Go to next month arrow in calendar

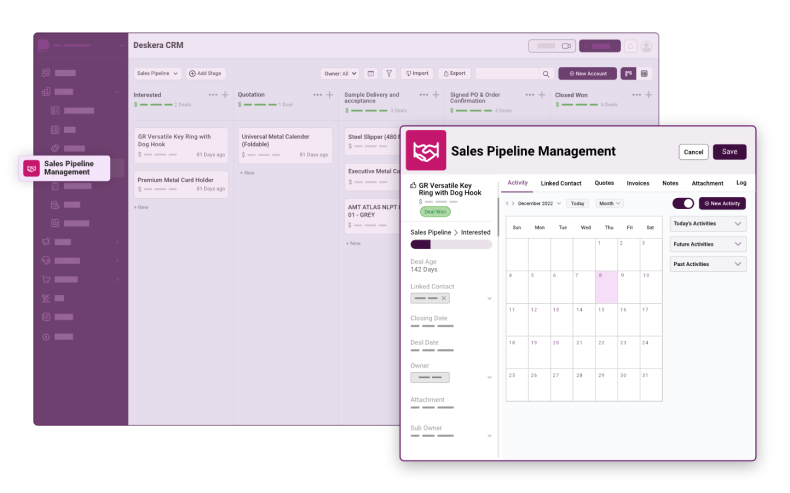click(x=513, y=203)
